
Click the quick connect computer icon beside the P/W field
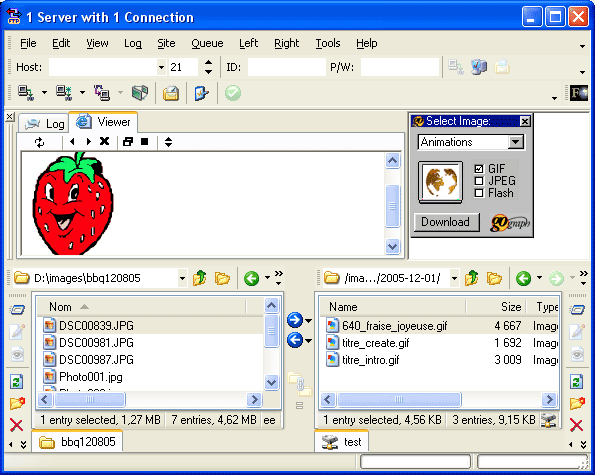(x=479, y=67)
